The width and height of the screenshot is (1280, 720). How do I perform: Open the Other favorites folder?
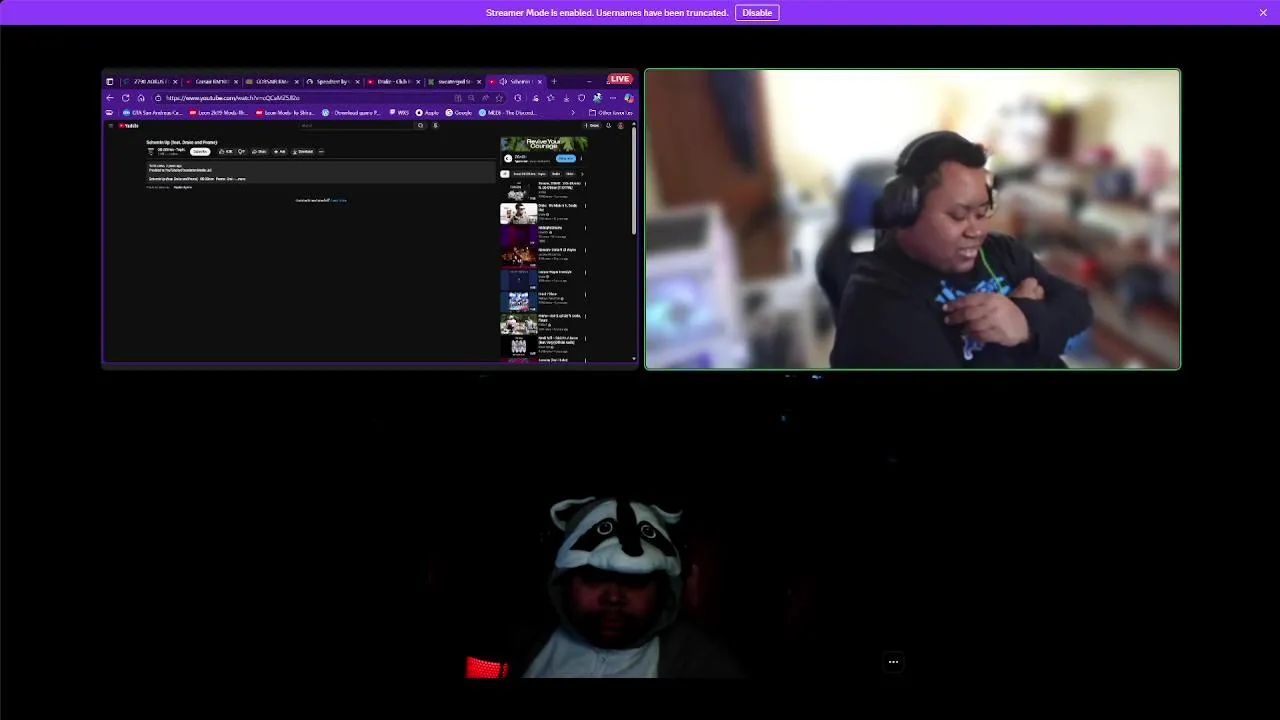pos(611,113)
